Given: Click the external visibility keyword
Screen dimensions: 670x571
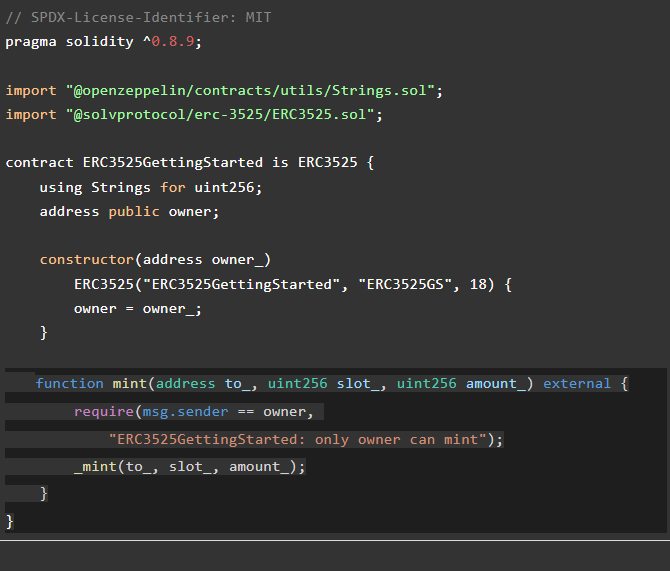Looking at the screenshot, I should tap(577, 384).
